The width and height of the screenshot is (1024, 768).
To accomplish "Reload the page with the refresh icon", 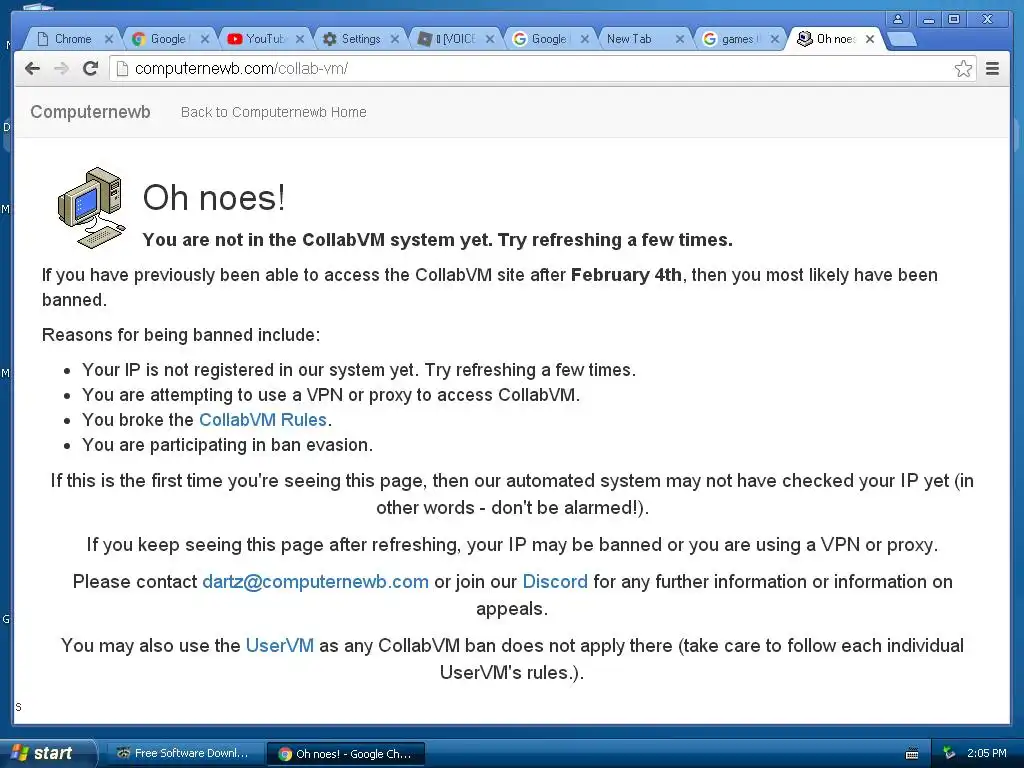I will (91, 69).
